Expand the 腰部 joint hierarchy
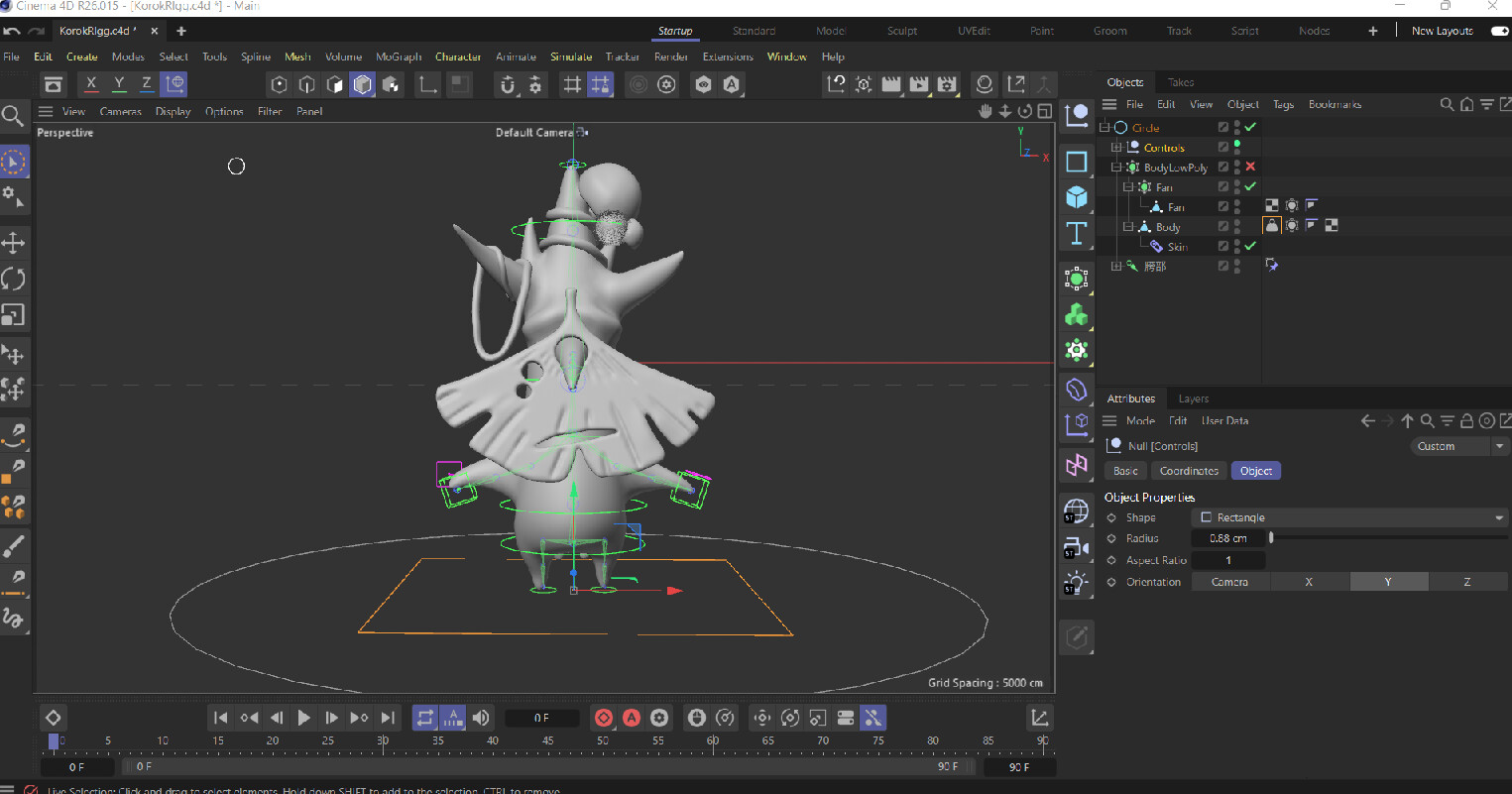The height and width of the screenshot is (794, 1512). (x=1116, y=266)
